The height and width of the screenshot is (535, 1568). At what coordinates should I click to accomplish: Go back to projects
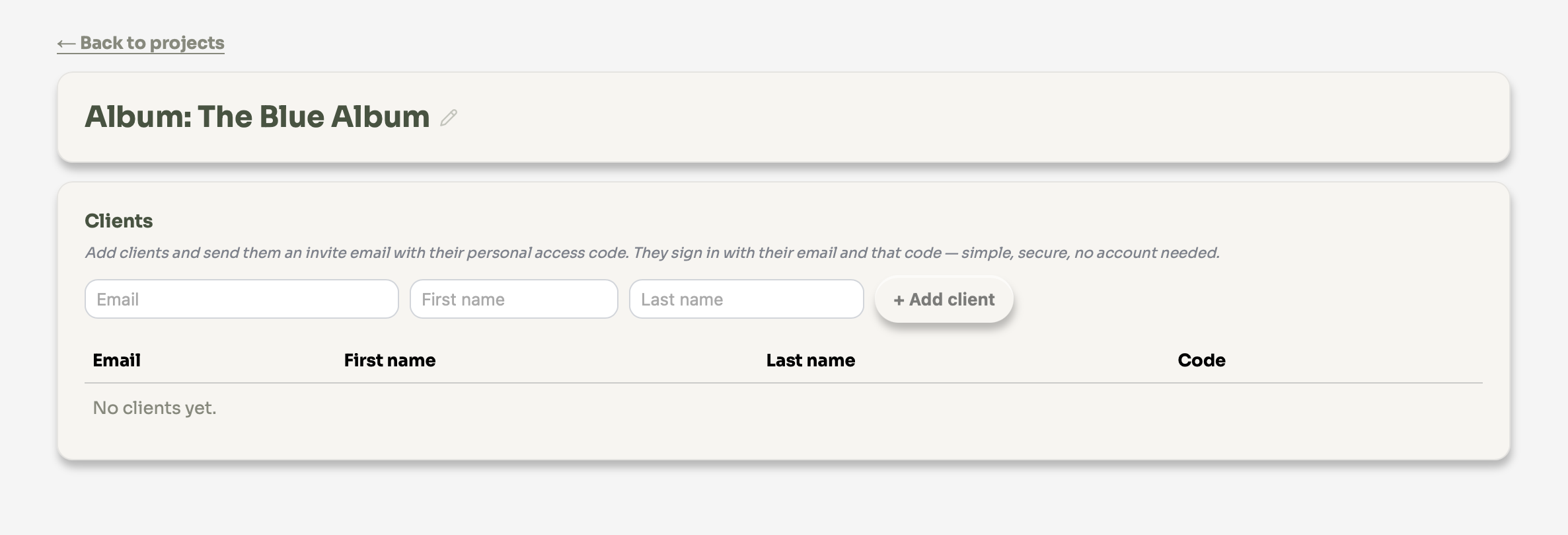141,43
